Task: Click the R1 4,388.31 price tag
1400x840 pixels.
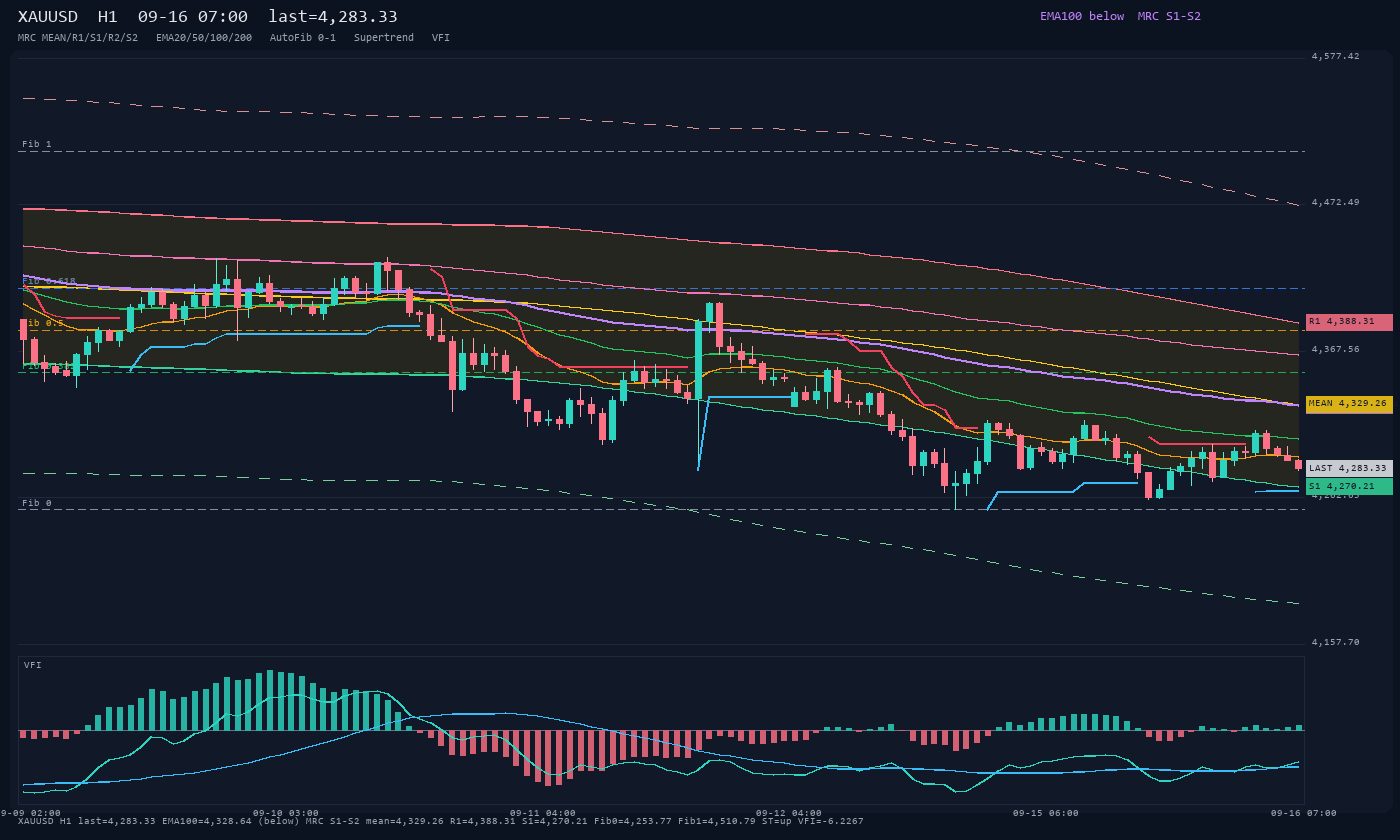Action: pyautogui.click(x=1349, y=322)
